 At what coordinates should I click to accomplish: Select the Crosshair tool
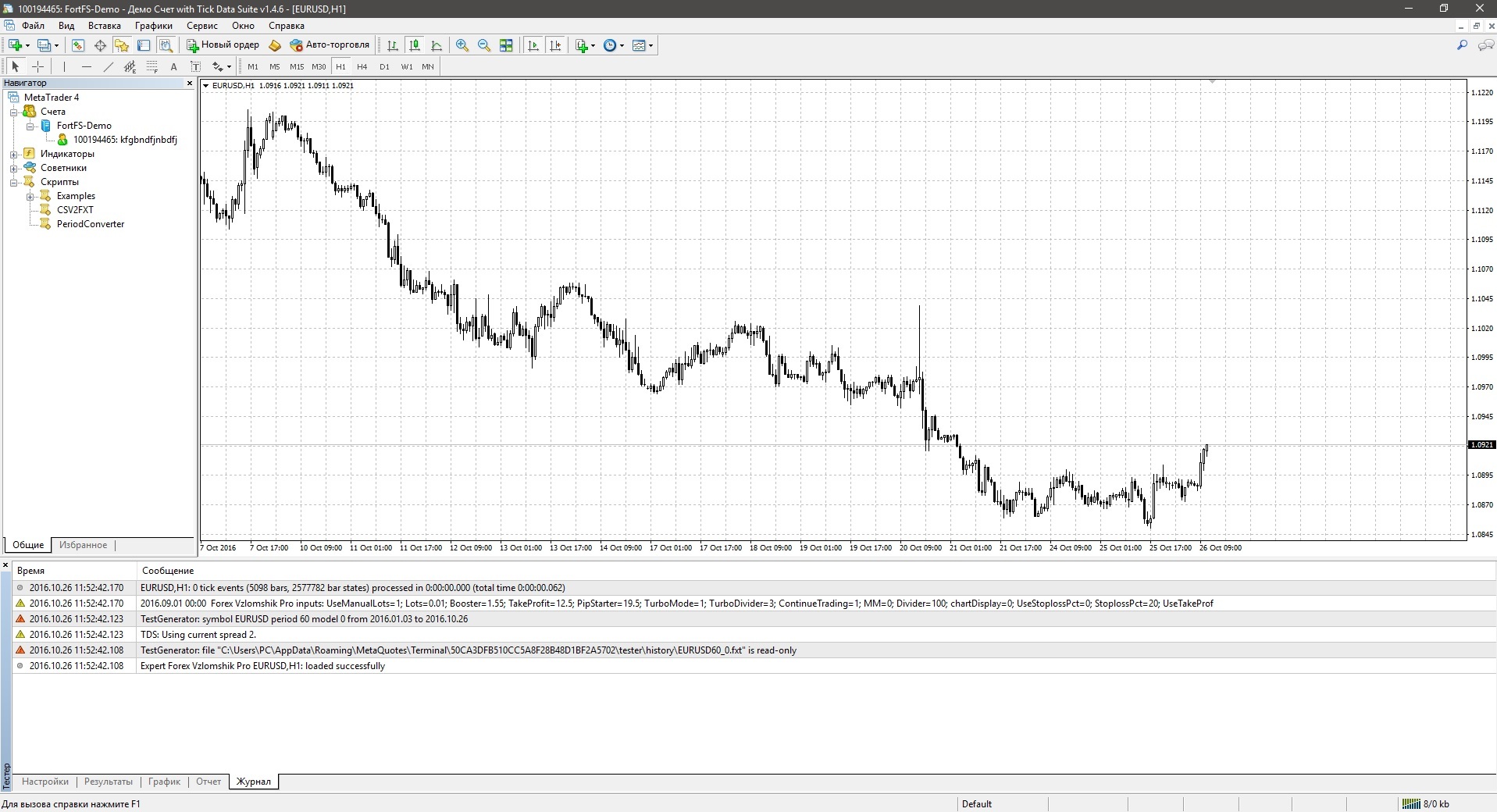coord(37,66)
